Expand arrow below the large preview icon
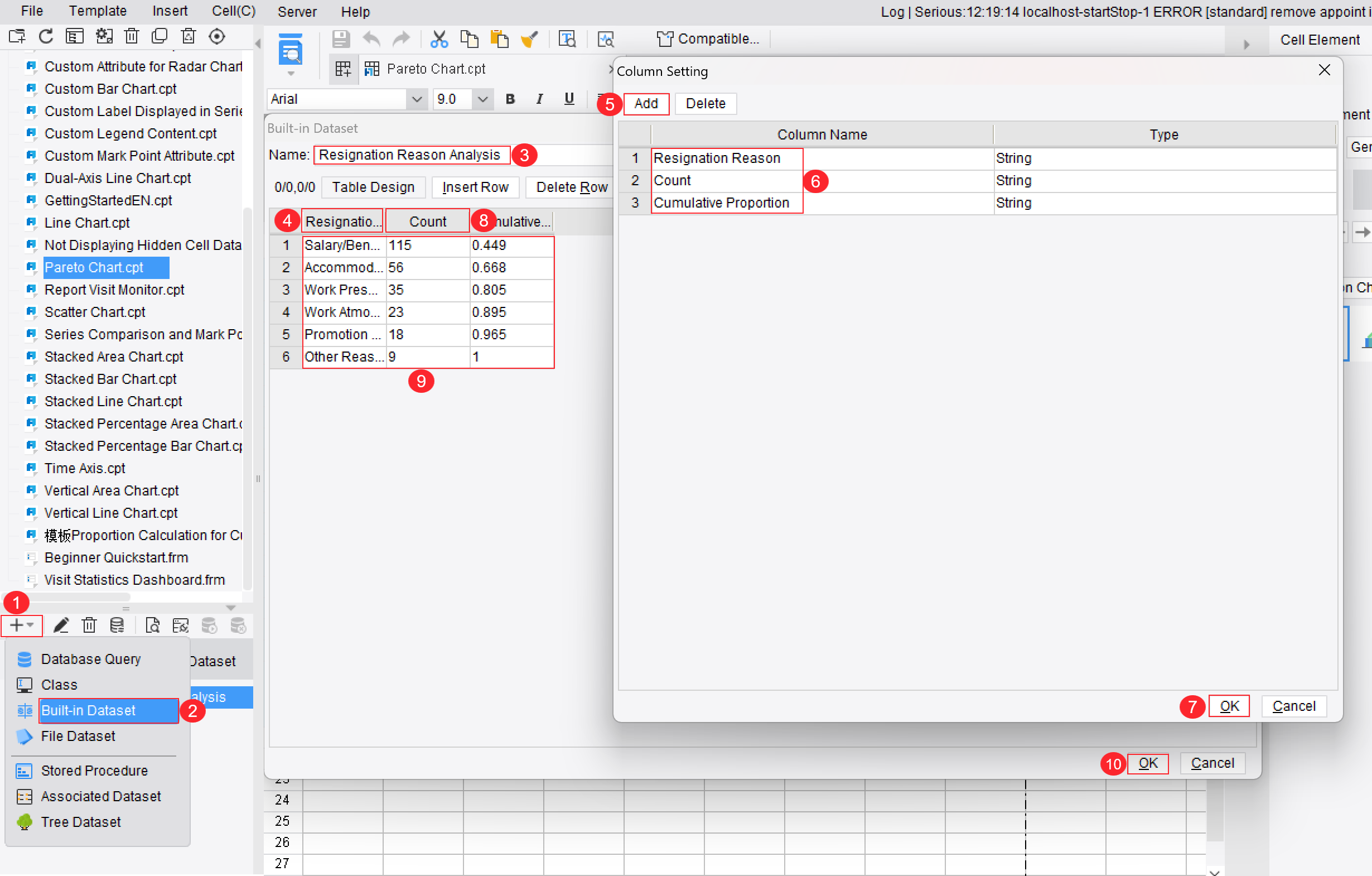Image resolution: width=1372 pixels, height=876 pixels. pos(291,74)
